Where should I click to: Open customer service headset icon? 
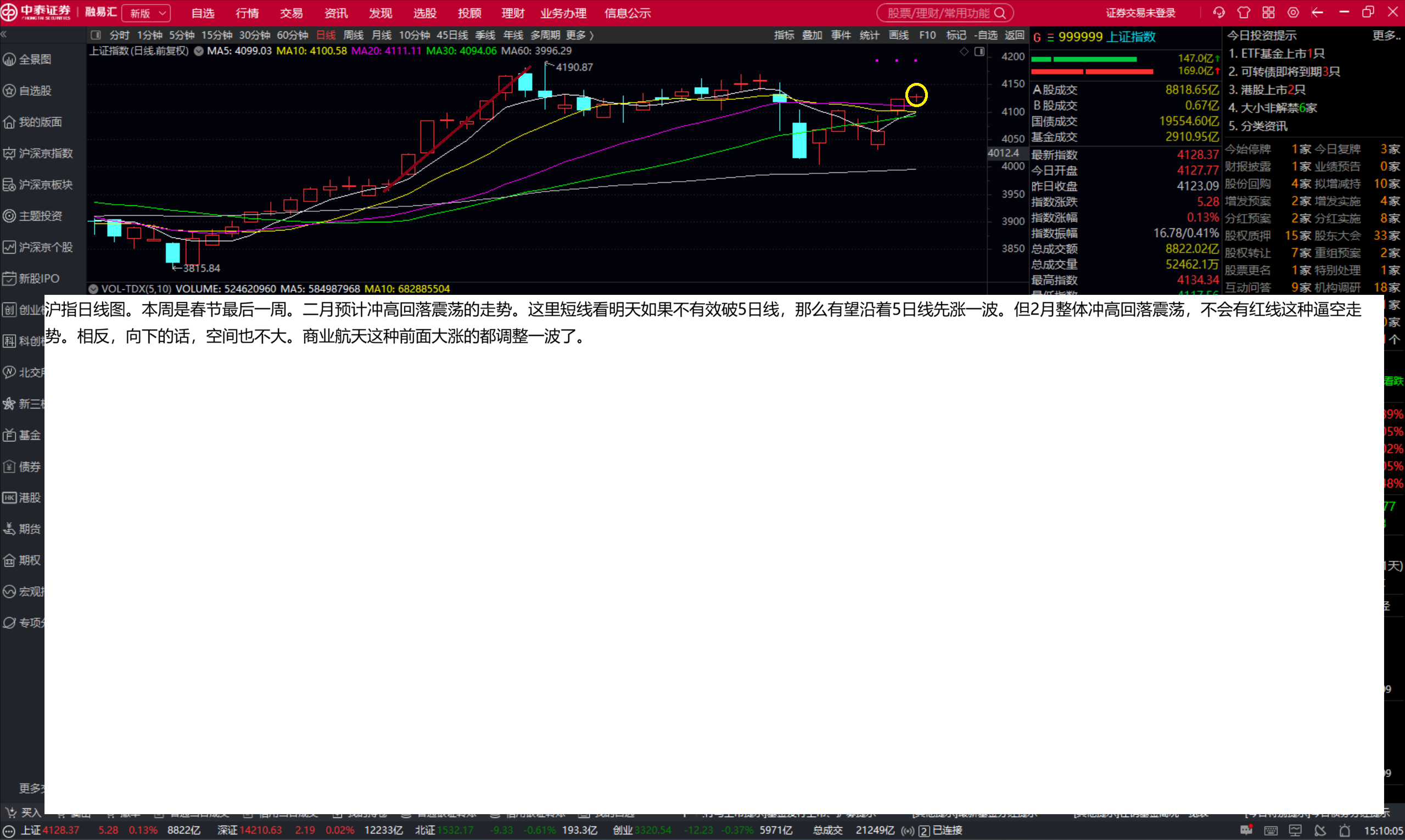(x=1219, y=13)
